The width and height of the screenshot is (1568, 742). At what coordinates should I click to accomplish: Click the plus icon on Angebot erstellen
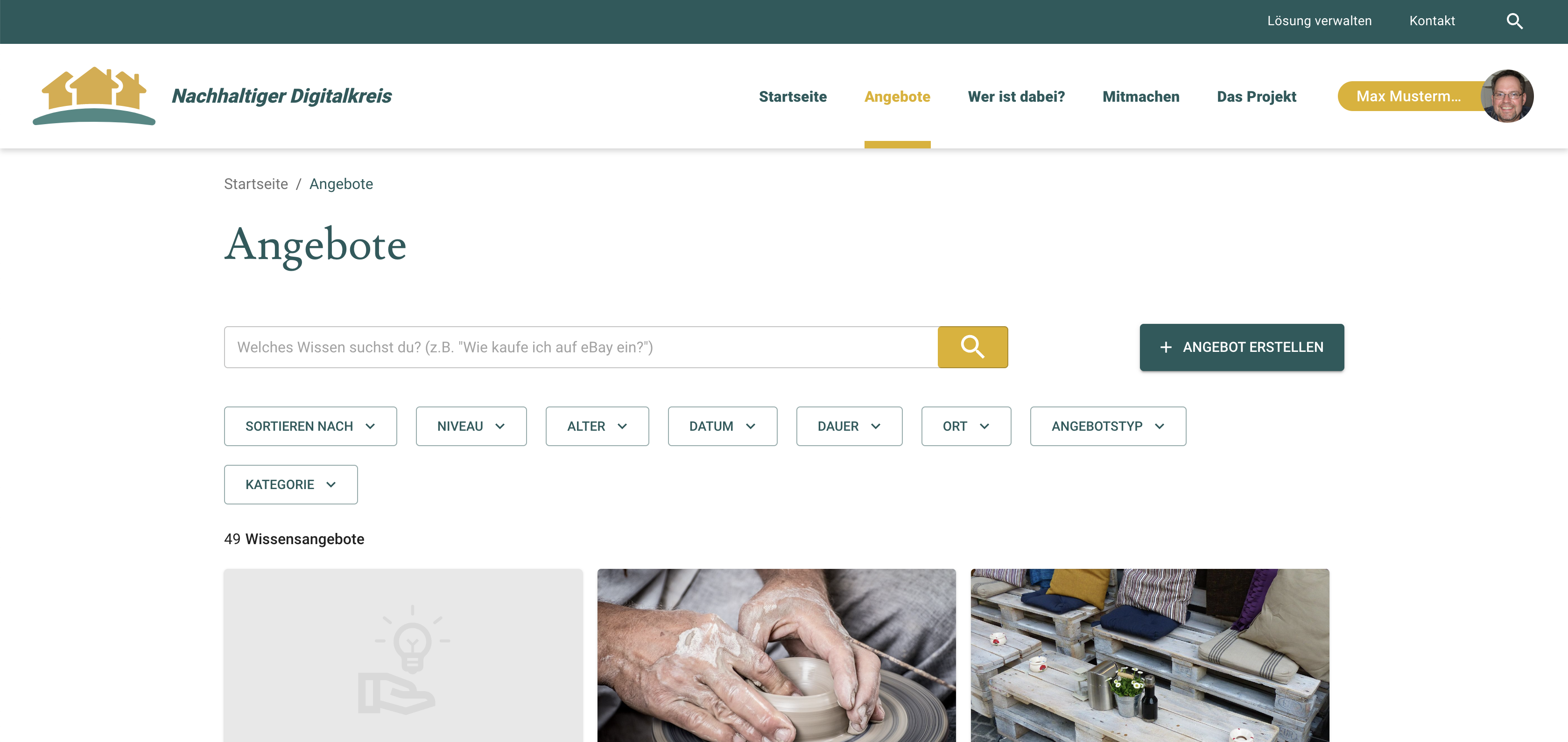click(1166, 347)
